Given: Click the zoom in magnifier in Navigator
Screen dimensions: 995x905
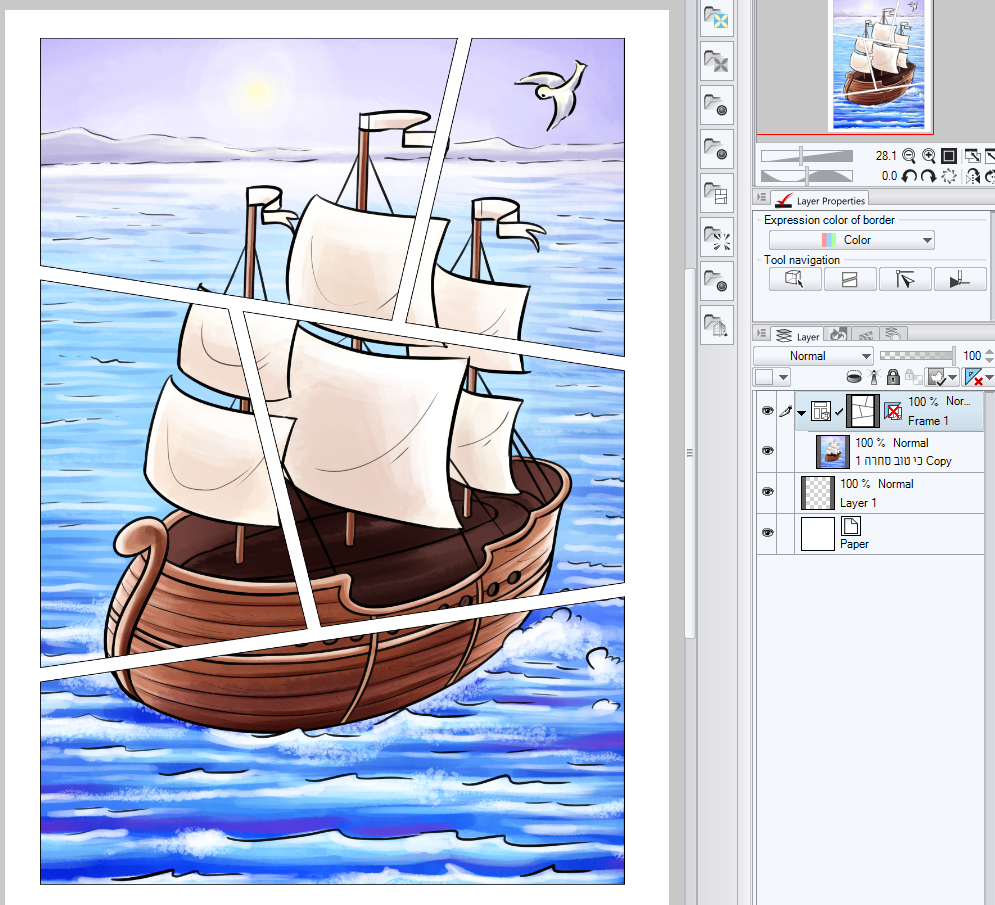Looking at the screenshot, I should (x=929, y=156).
